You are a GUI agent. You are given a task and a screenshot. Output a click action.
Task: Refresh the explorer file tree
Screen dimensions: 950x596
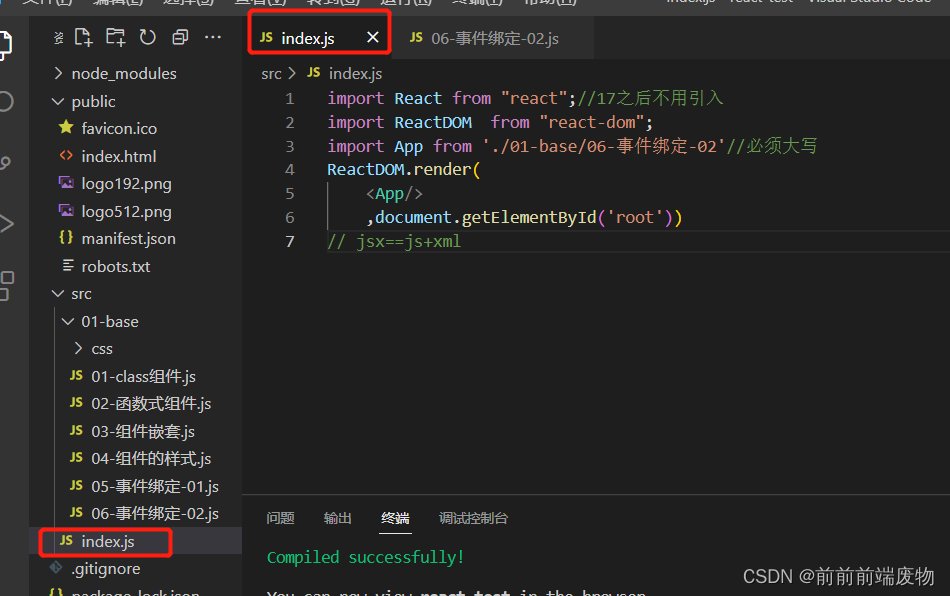147,38
